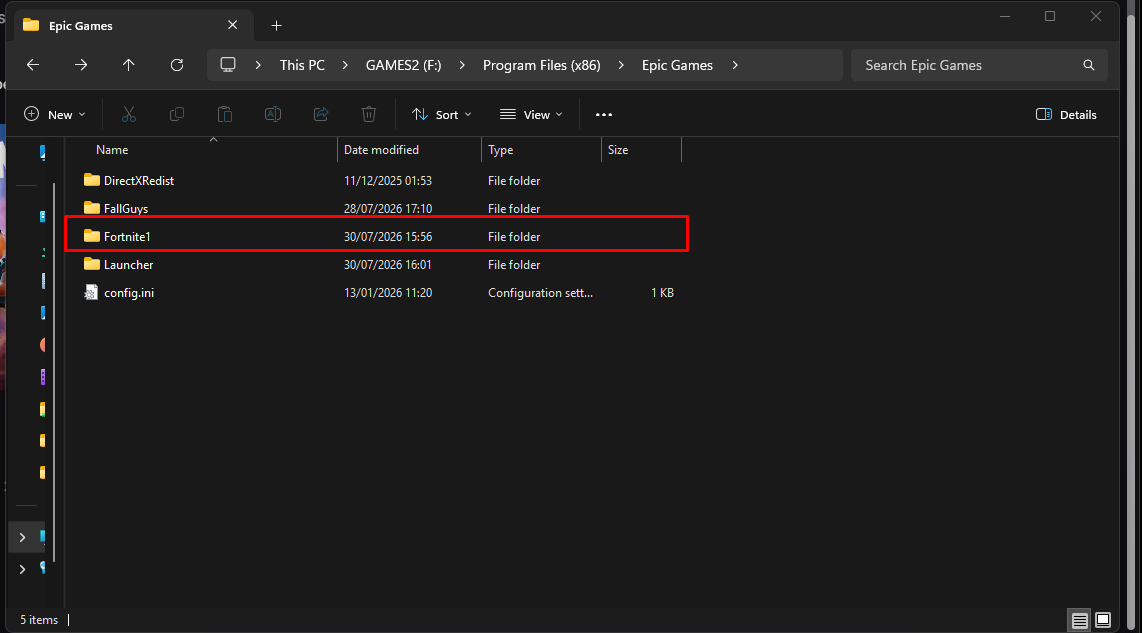Click GAMES2 (F:) in breadcrumb
This screenshot has height=633, width=1142.
(x=403, y=65)
